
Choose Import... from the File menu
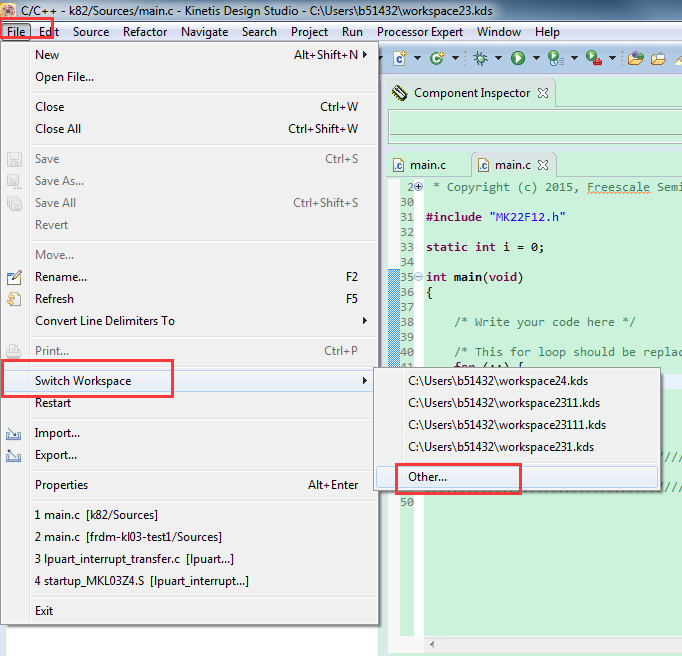[x=190, y=433]
